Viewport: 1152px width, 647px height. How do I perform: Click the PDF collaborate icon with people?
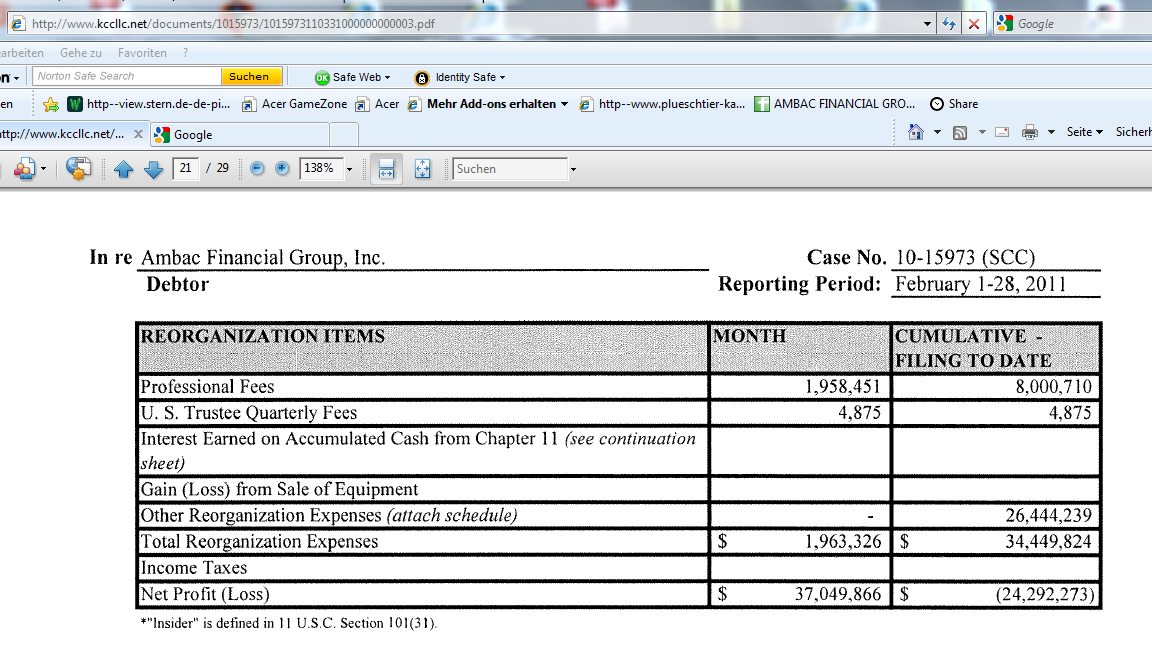click(24, 169)
